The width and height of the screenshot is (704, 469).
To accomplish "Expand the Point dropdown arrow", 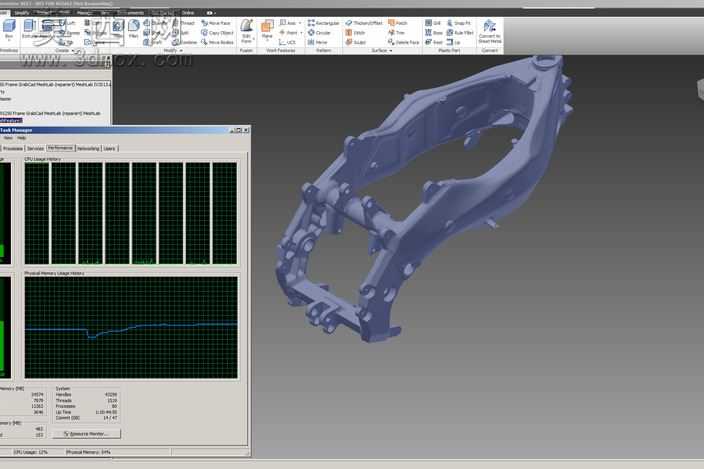I will [301, 33].
